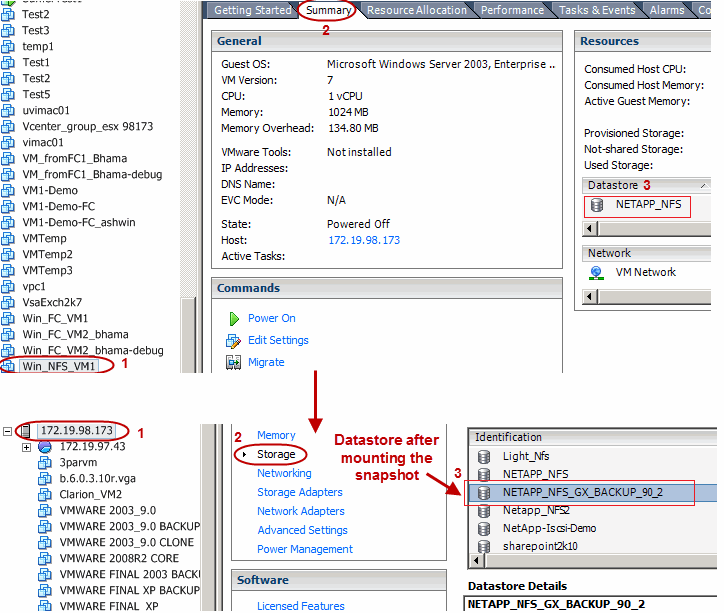724x613 pixels.
Task: Click the NETAPP_NFS datastore icon in Resources
Action: tap(597, 205)
